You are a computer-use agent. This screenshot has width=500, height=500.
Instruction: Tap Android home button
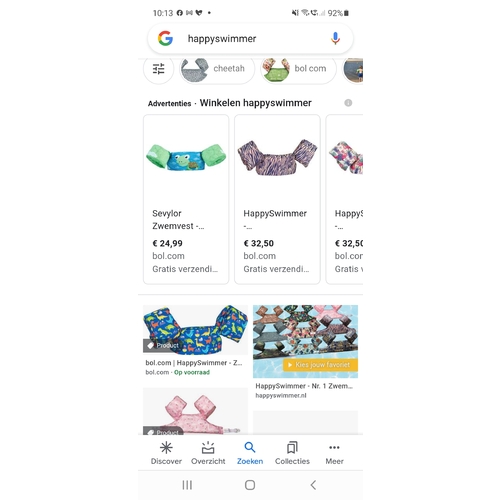click(250, 485)
